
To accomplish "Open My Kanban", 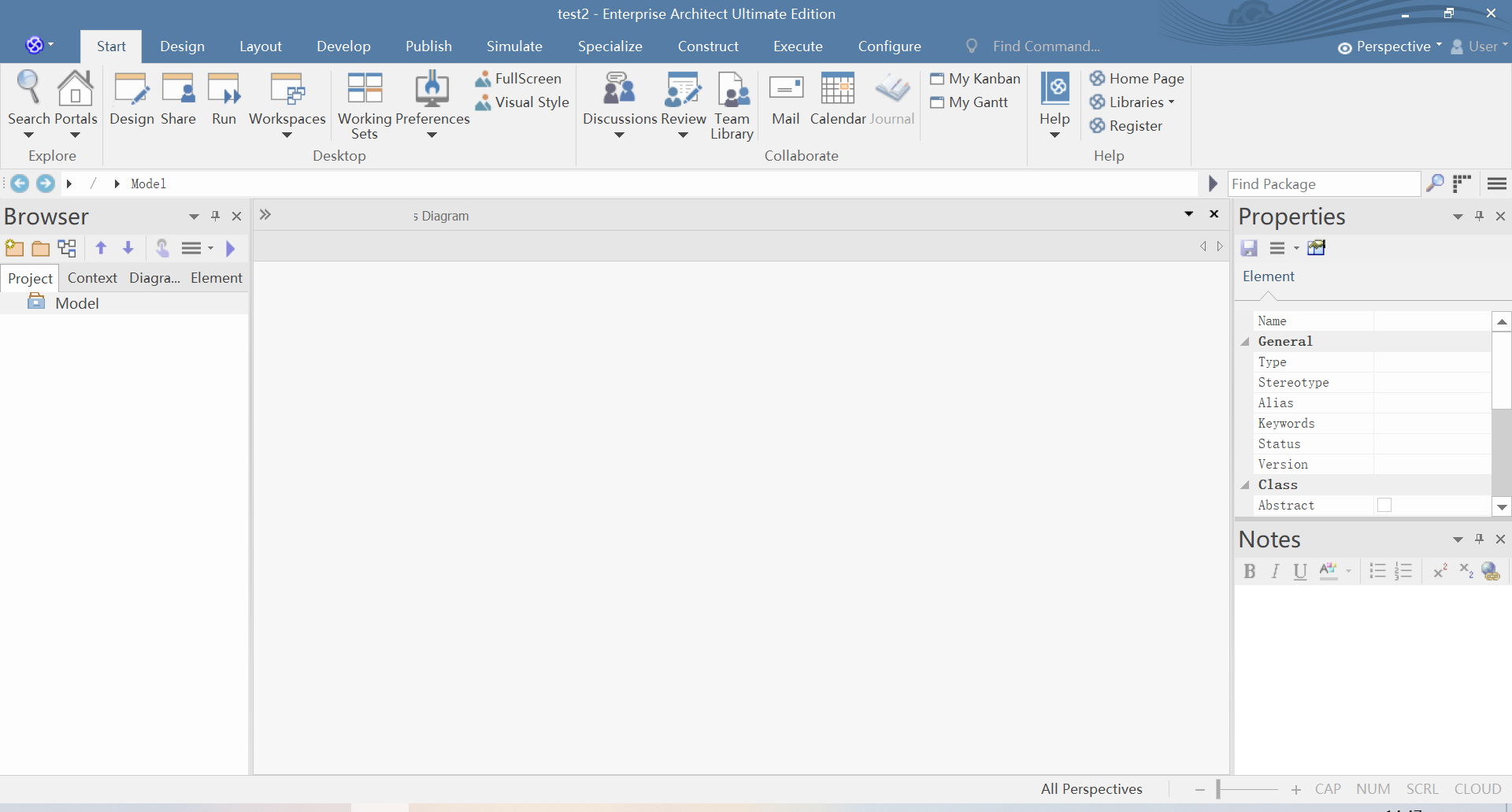I will coord(975,79).
